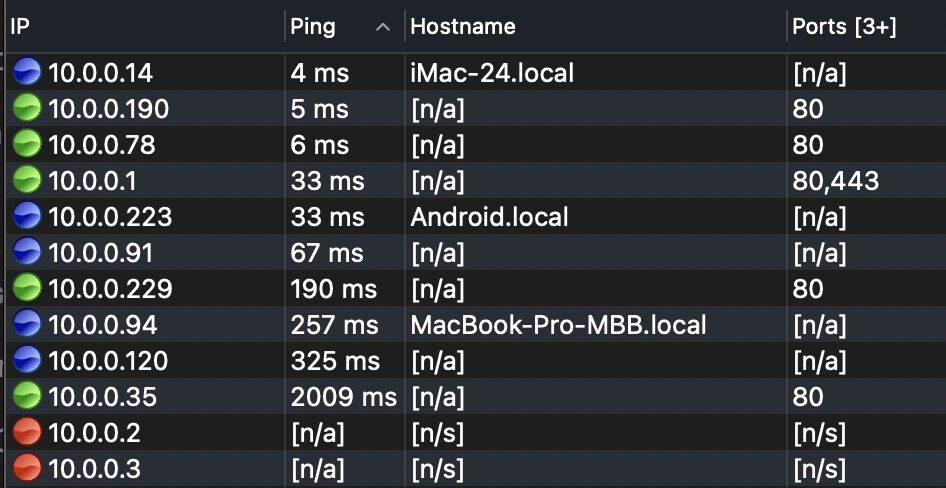Click the green status icon for 10.0.0.229

click(28, 289)
